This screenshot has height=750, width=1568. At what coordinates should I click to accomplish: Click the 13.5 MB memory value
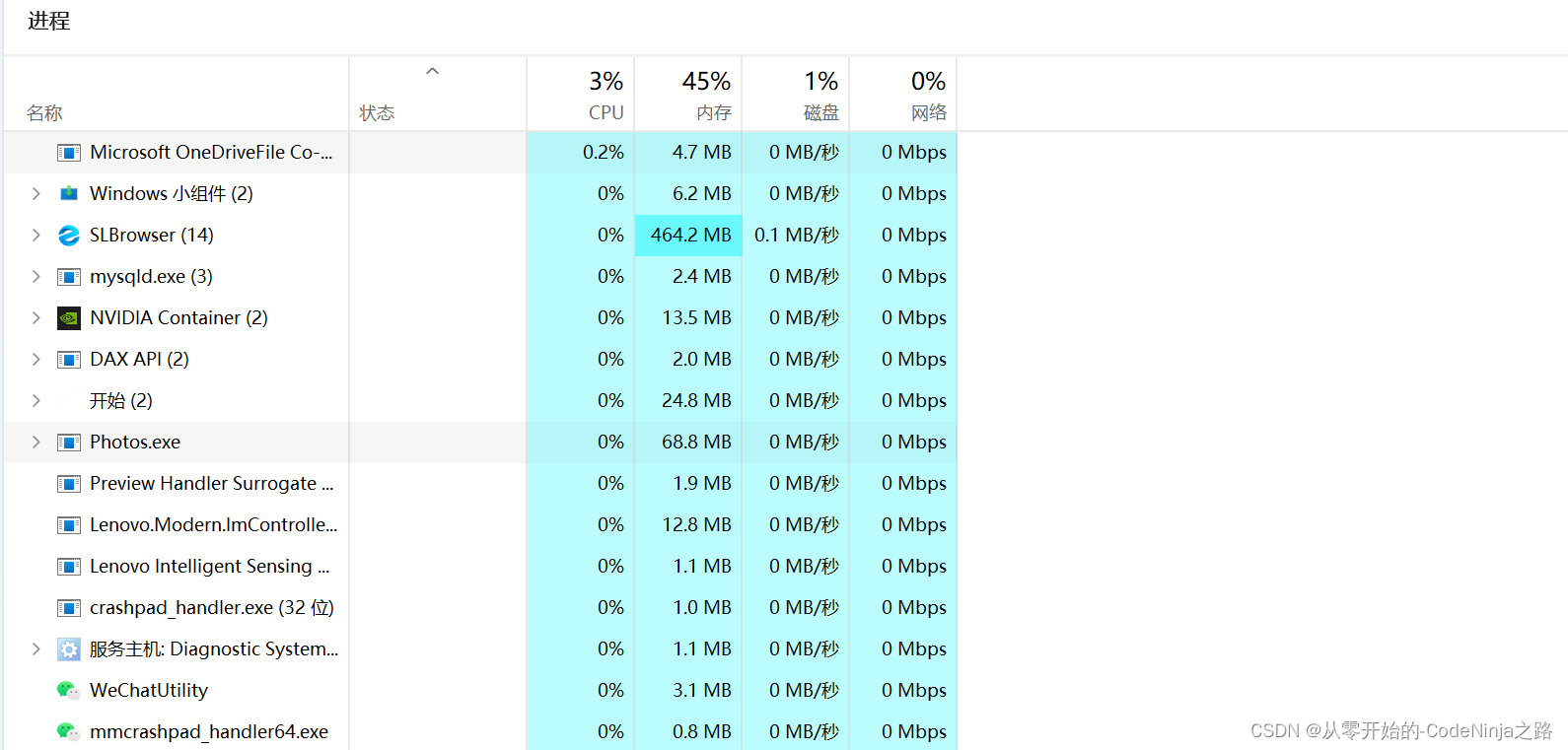[696, 318]
